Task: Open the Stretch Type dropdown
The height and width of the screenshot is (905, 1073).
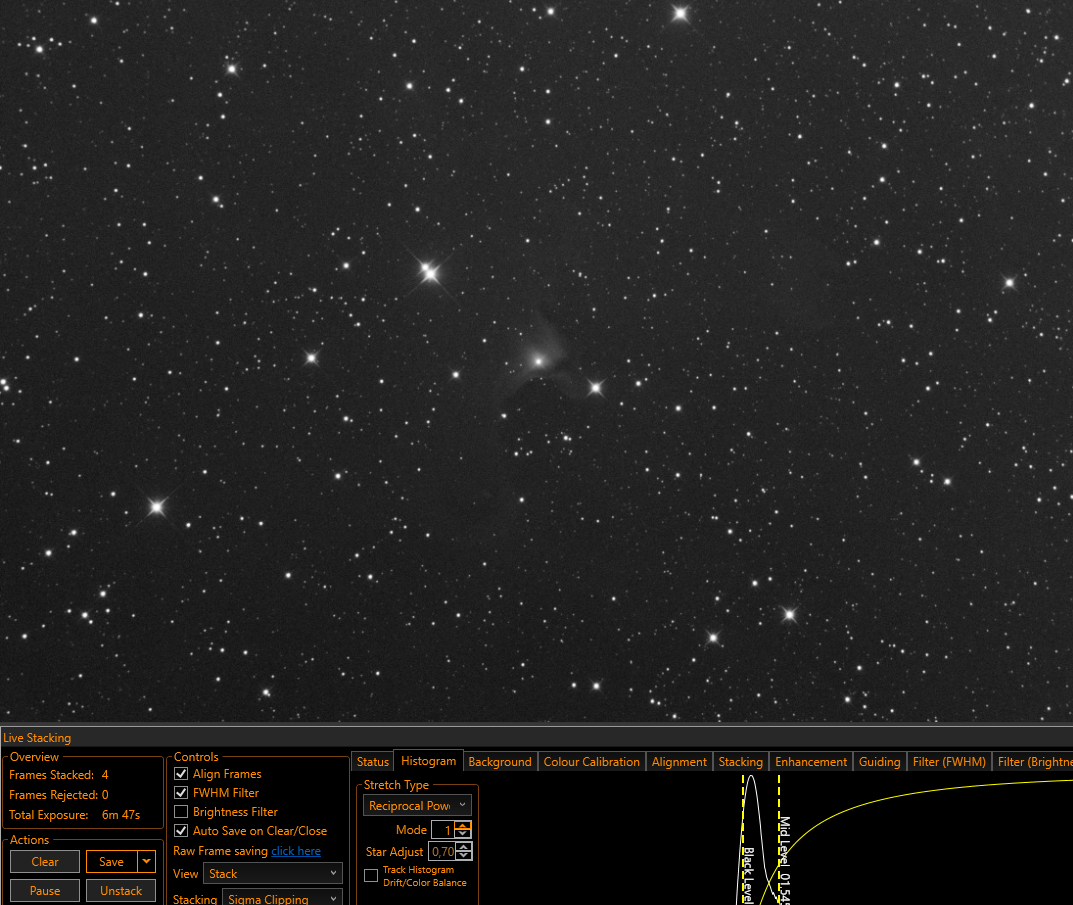Action: tap(417, 806)
